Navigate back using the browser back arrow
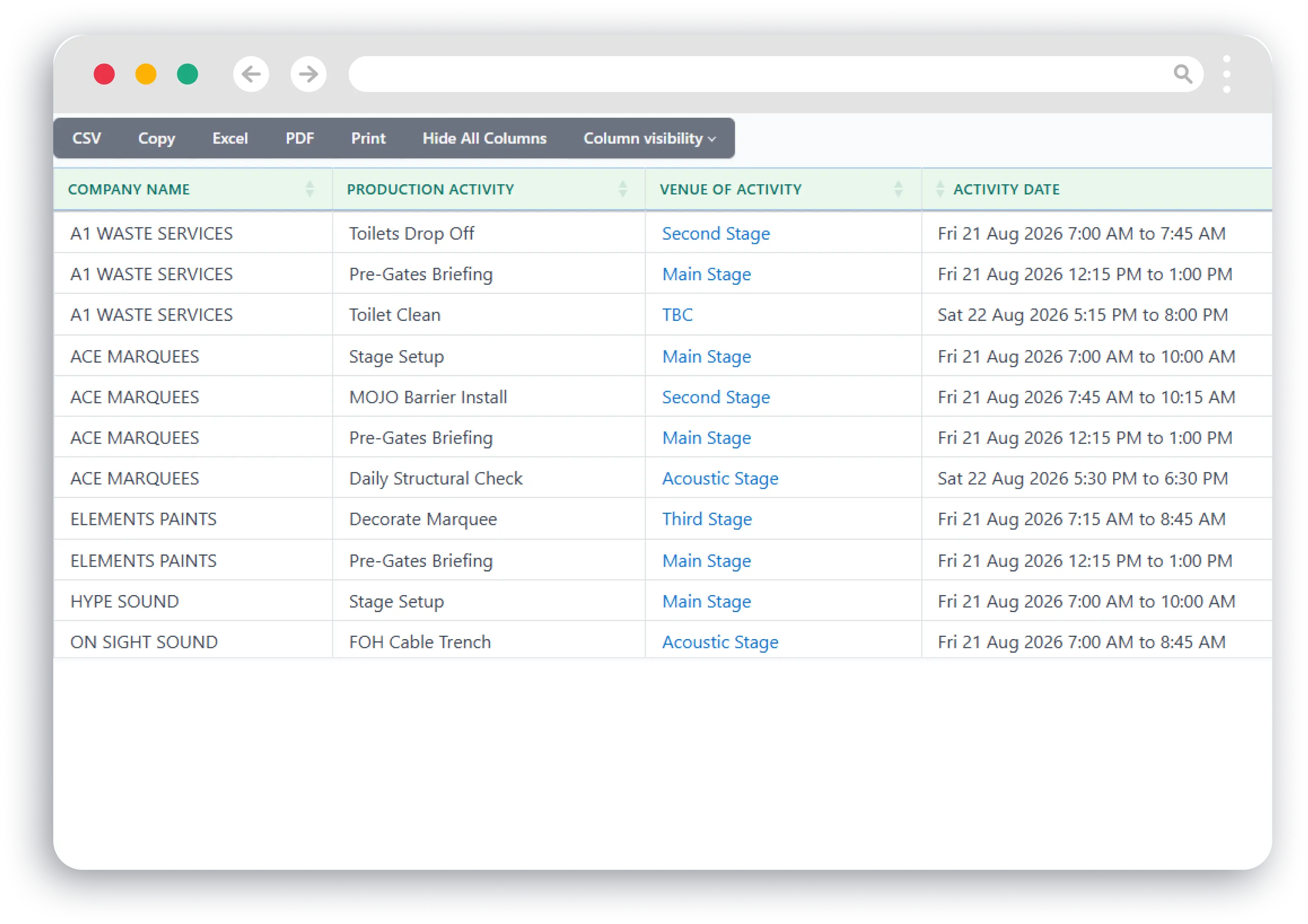This screenshot has width=1308, height=924. 251,74
